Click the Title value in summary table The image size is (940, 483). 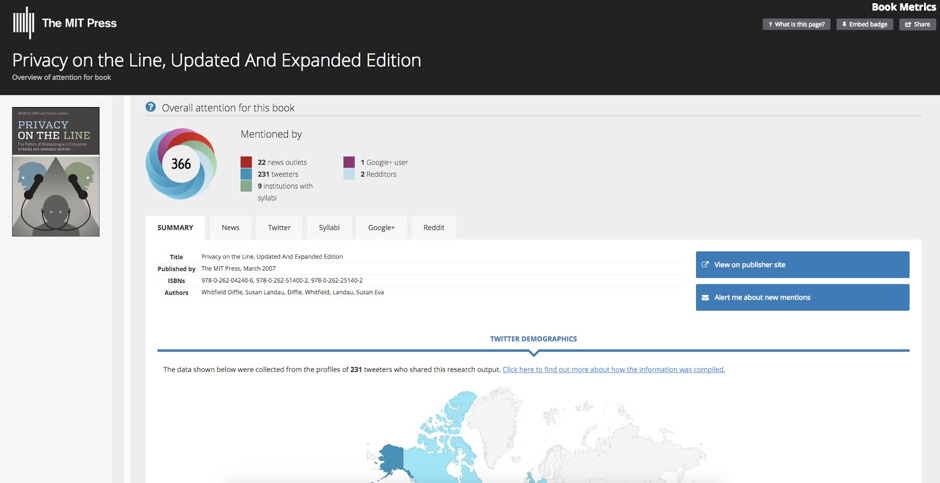(x=272, y=256)
